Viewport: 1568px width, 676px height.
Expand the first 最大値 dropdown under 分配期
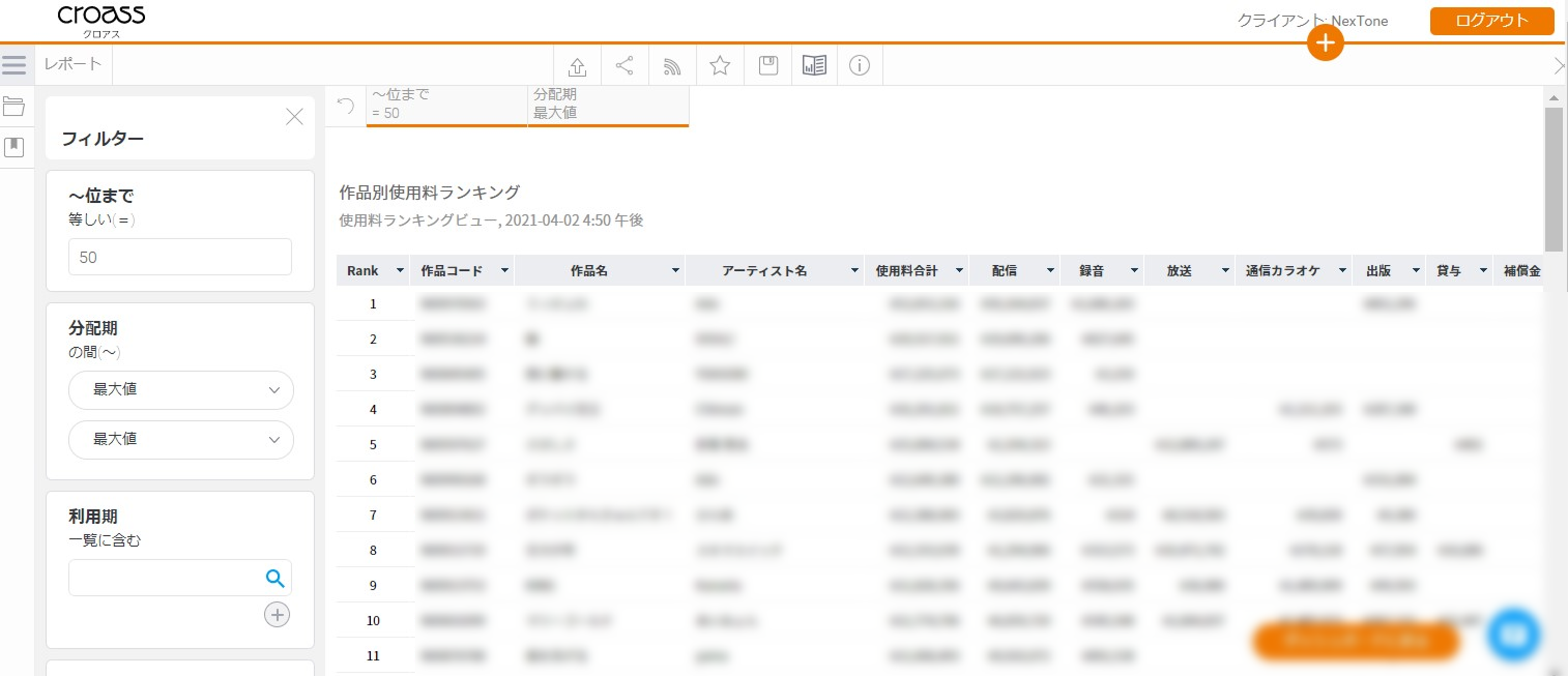click(181, 389)
